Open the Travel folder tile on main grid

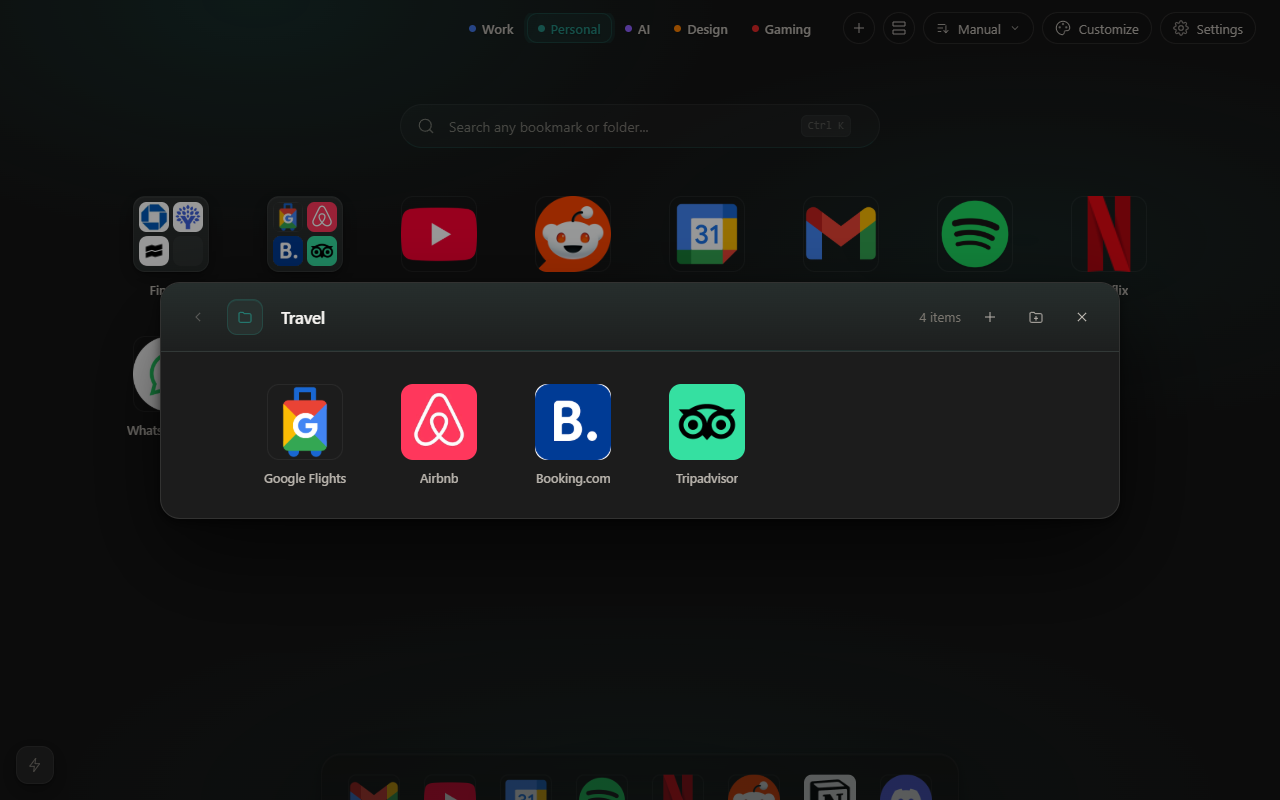pos(305,234)
